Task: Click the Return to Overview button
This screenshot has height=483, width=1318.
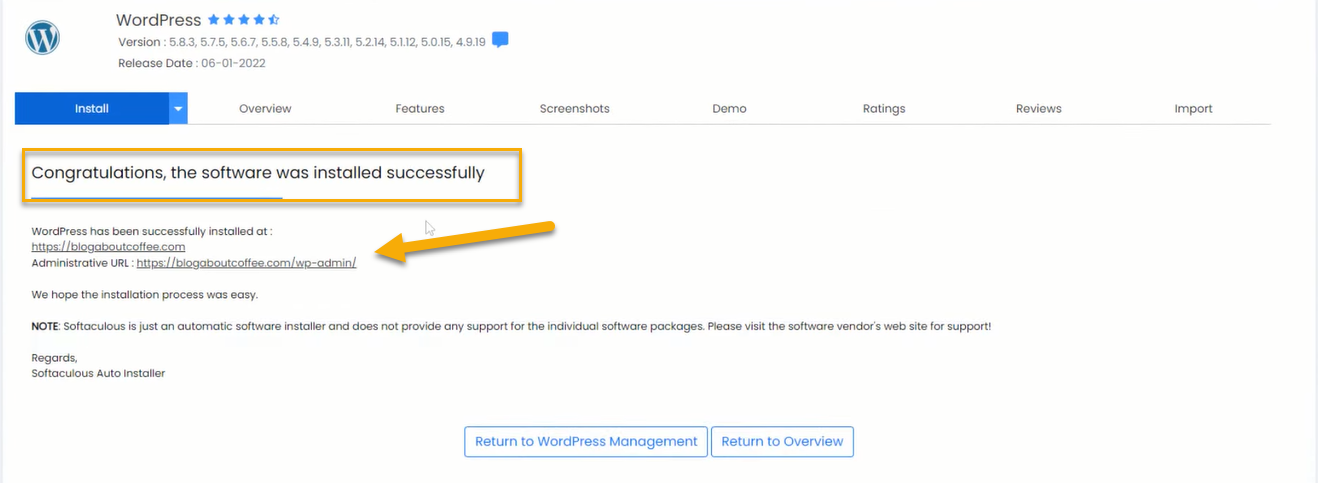Action: point(782,441)
